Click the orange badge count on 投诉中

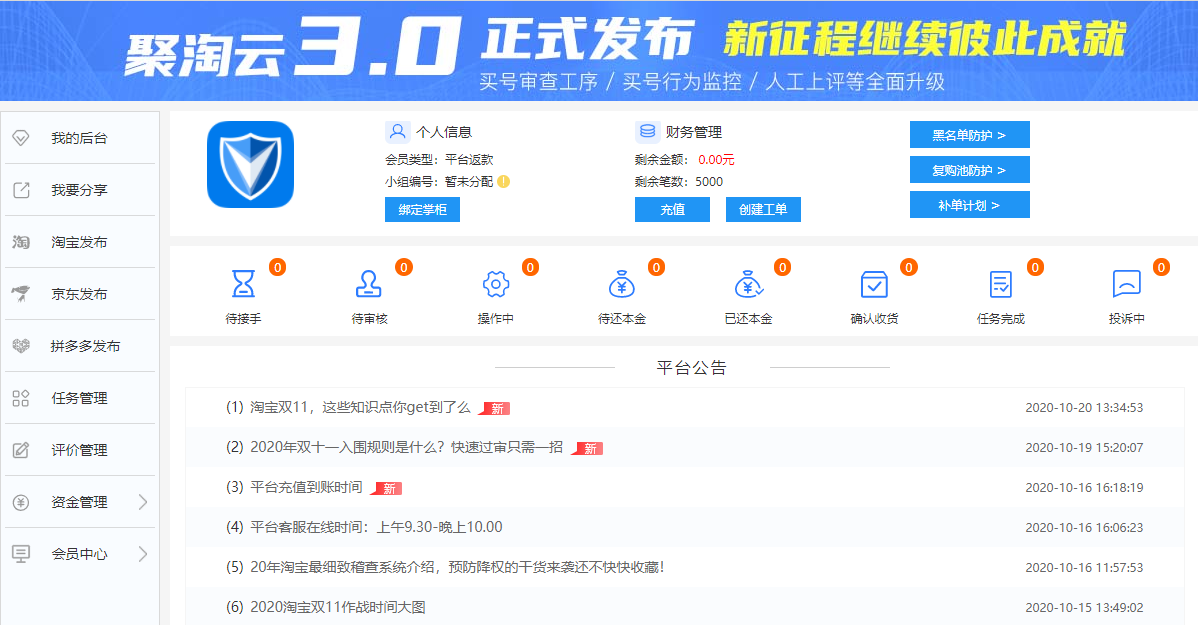[1161, 267]
